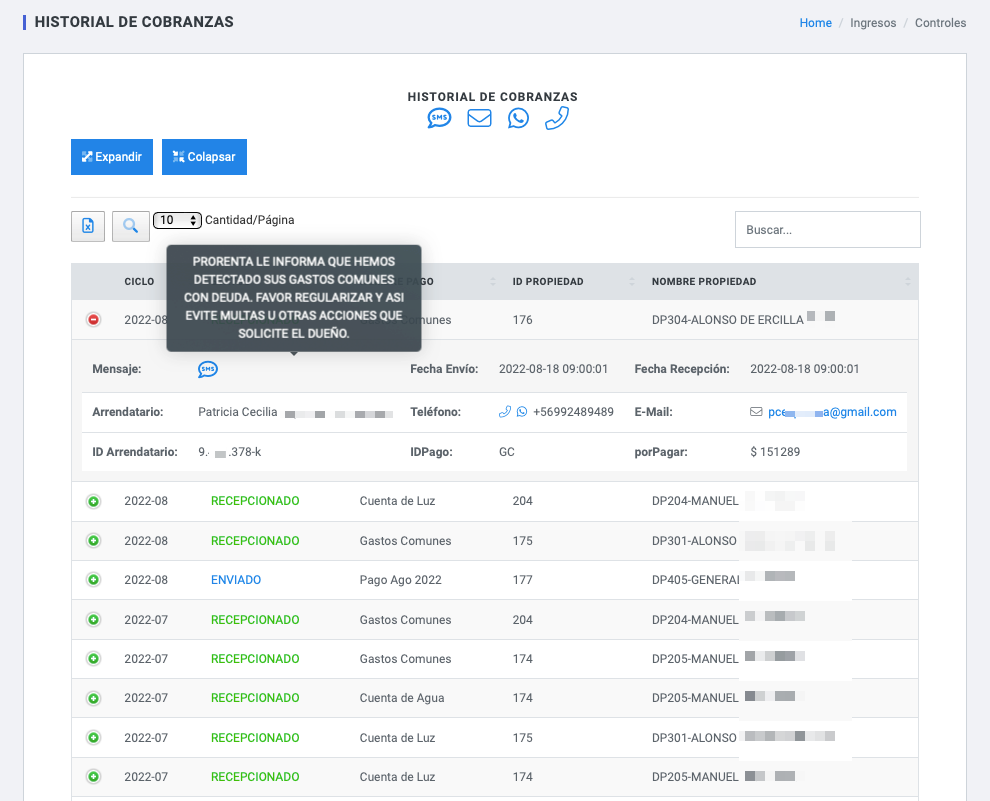The width and height of the screenshot is (990, 801).
Task: Click the $ 151289 porPagar value
Action: [775, 452]
